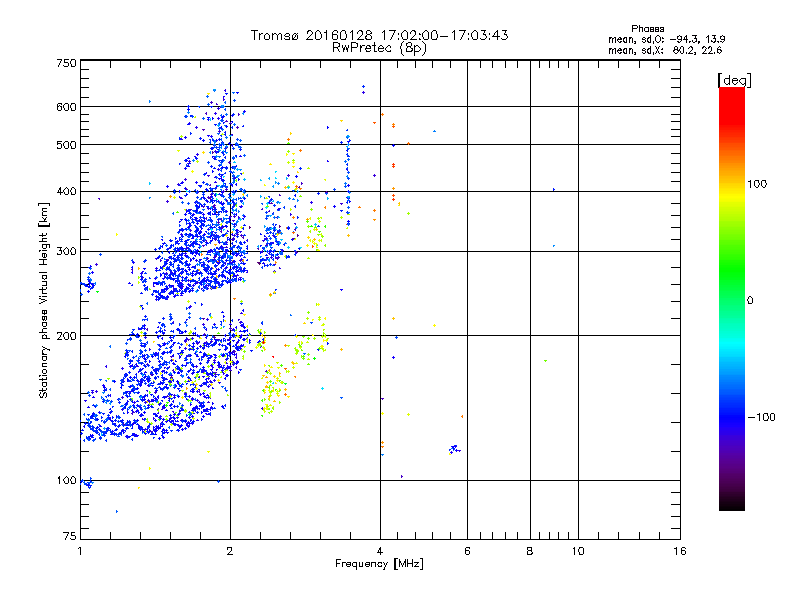Click the colorbar tick label '100'
The height and width of the screenshot is (600, 800).
point(757,184)
